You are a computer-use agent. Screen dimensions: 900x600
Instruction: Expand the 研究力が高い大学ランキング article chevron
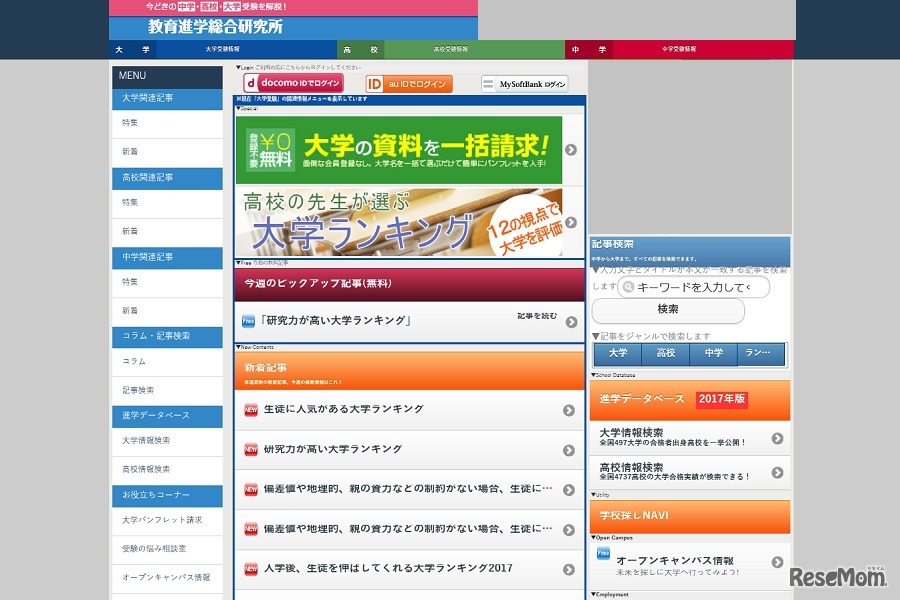[x=570, y=448]
